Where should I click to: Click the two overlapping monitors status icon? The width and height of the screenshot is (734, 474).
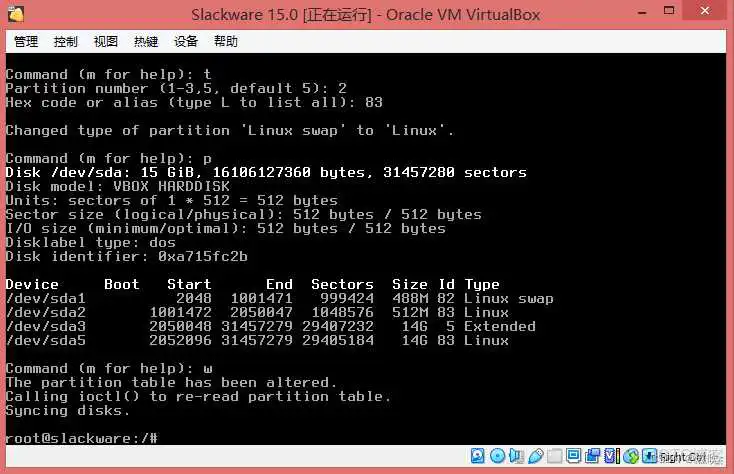pos(593,456)
